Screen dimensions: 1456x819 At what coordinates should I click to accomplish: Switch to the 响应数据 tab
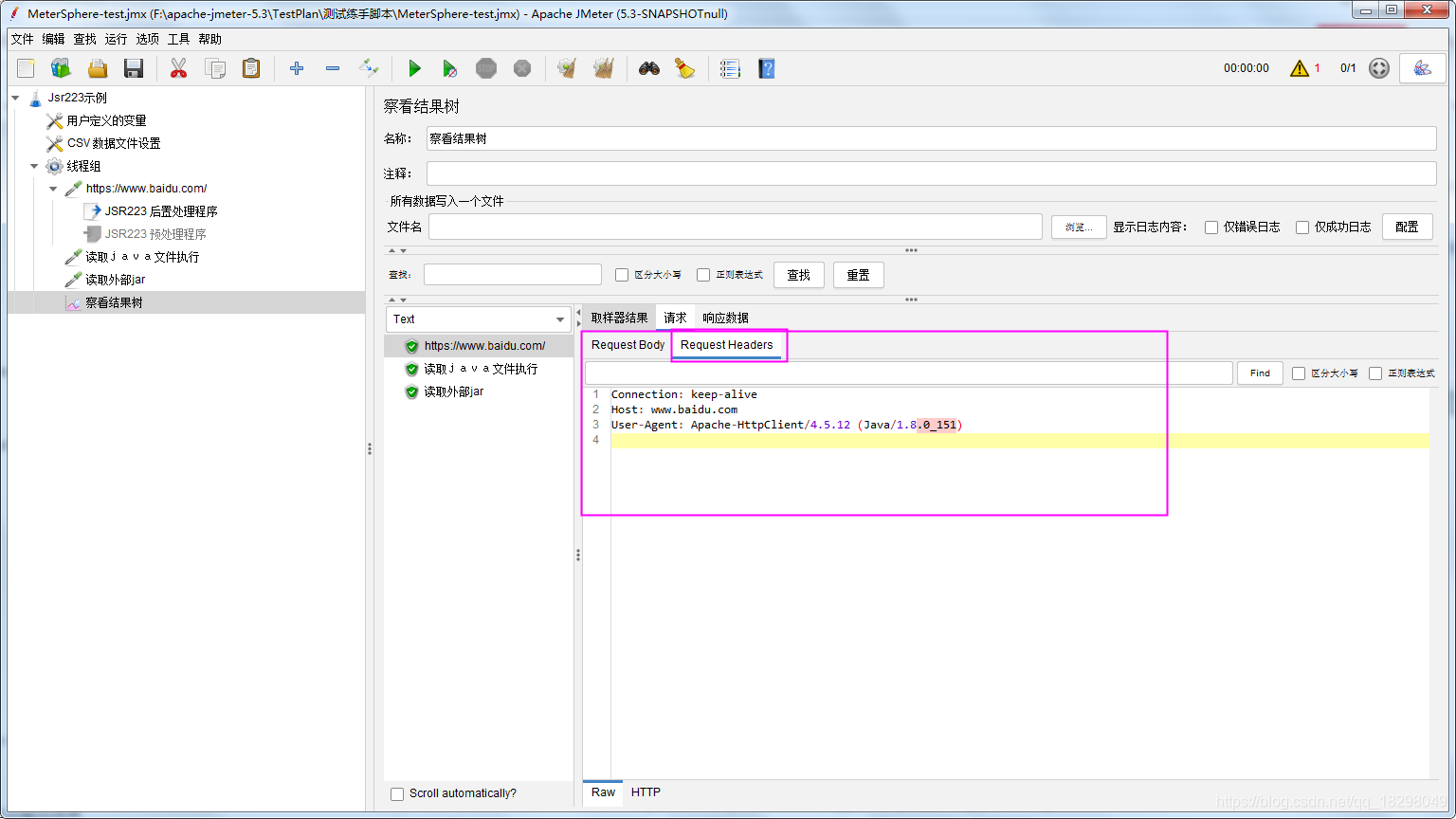click(724, 317)
